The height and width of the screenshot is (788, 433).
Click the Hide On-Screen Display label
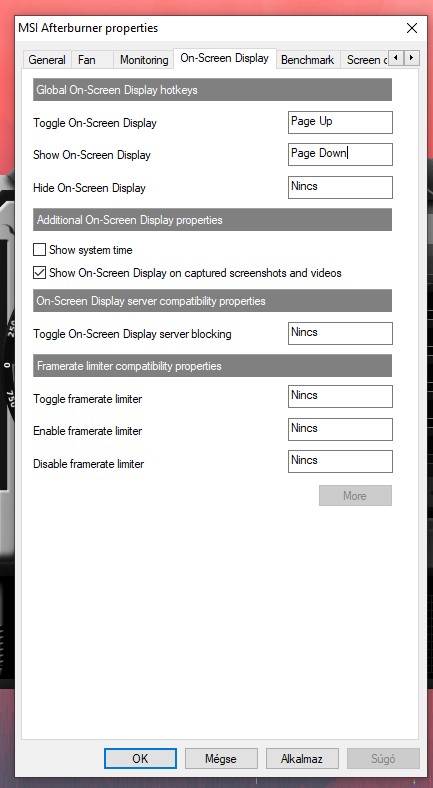coord(89,188)
